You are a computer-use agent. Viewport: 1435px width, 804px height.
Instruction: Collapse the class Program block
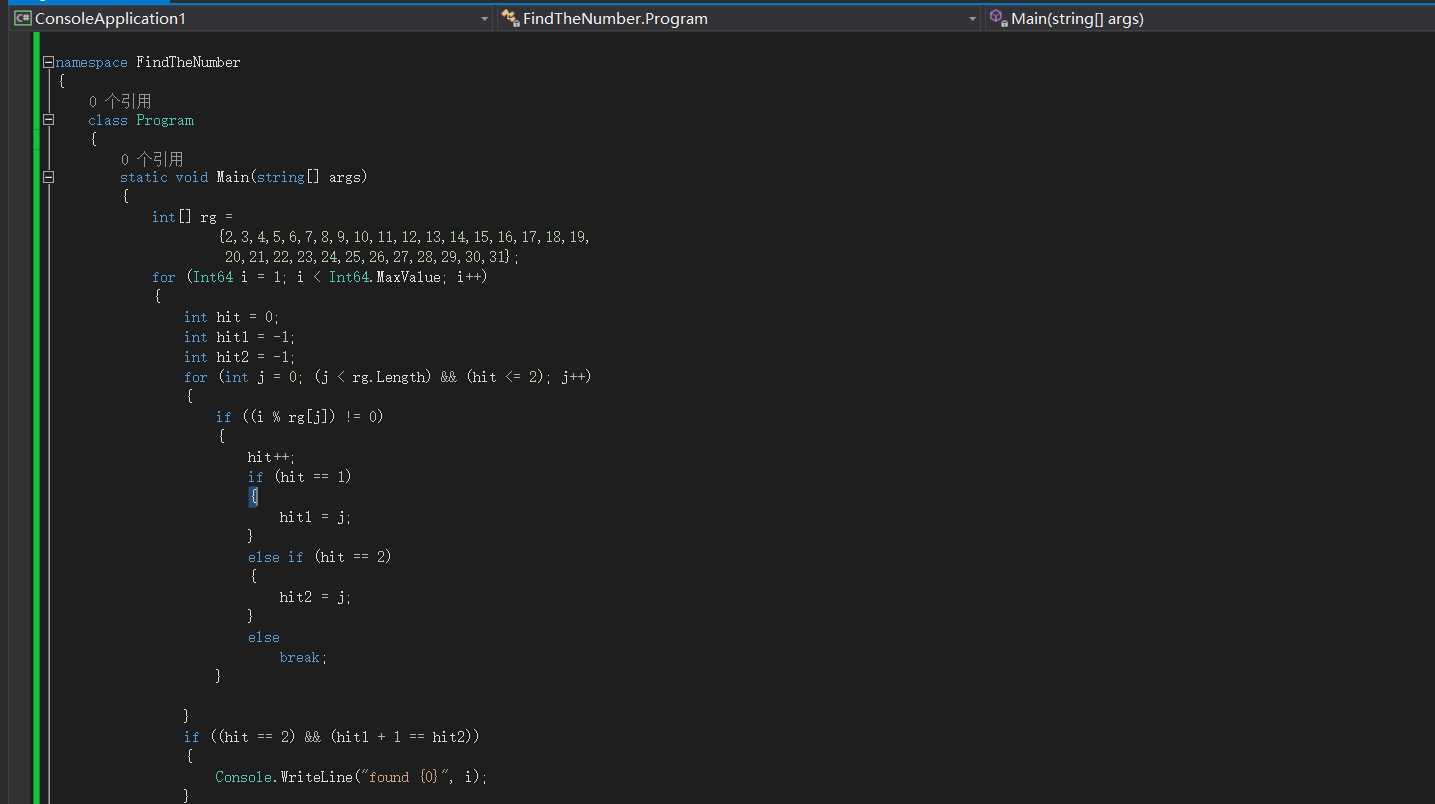pos(48,120)
